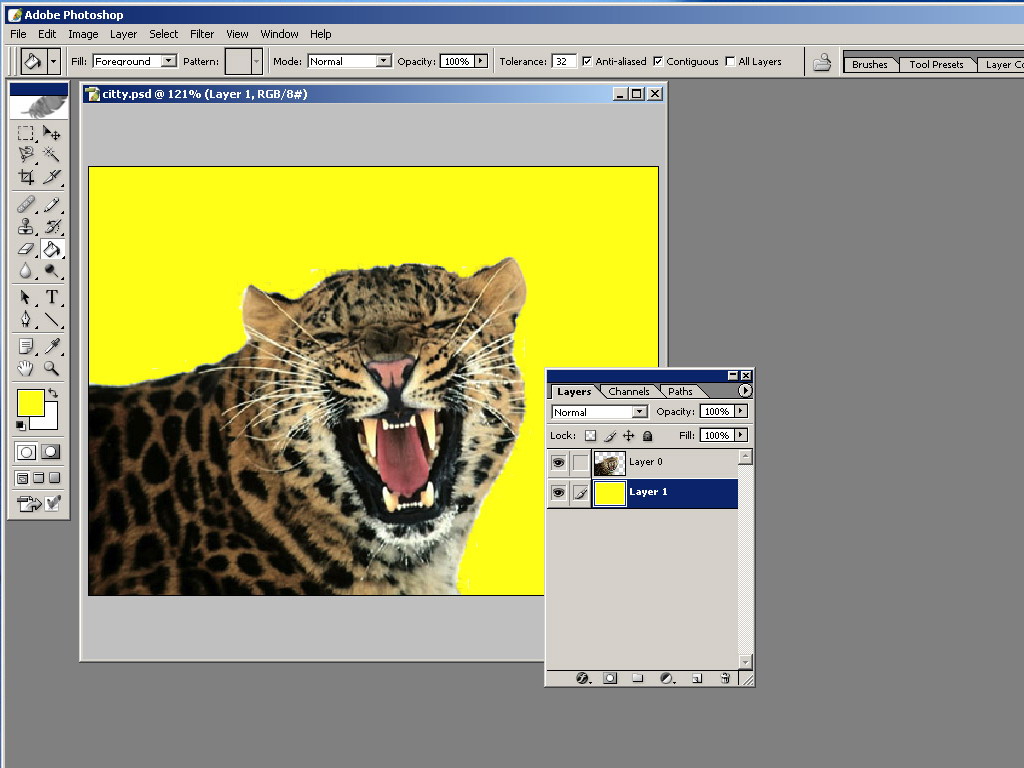Open the options bar Mode dropdown
The width and height of the screenshot is (1024, 768).
pos(383,61)
